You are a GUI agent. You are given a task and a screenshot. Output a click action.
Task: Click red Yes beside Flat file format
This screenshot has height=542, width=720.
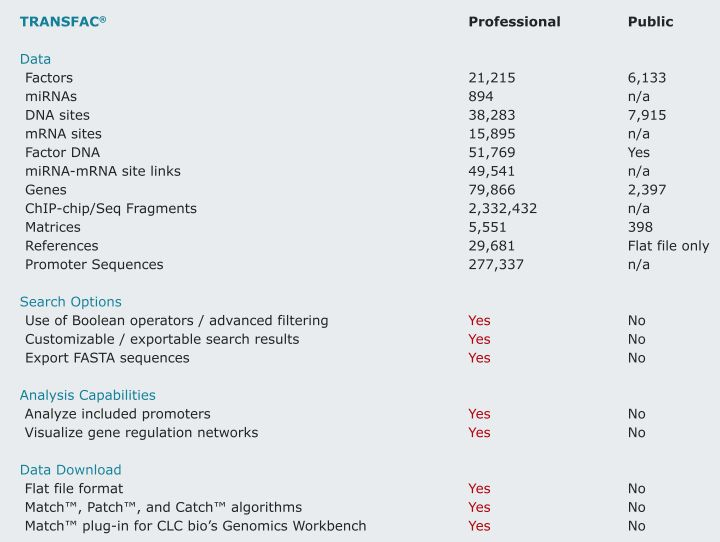(479, 489)
